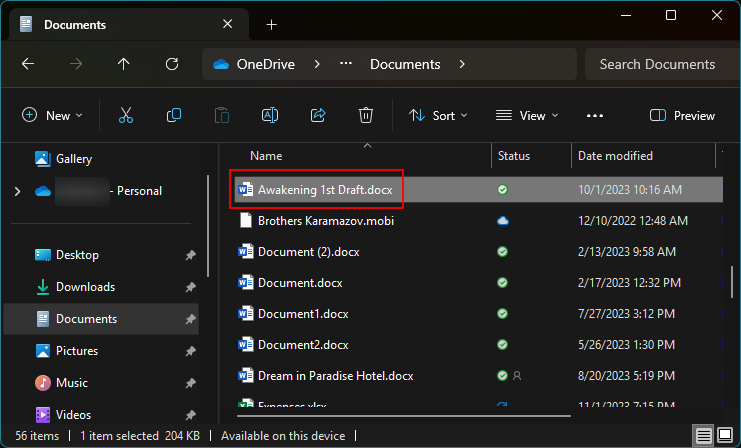Screen dimensions: 741x448
Task: Open a new tab with plus button
Action: pos(271,24)
